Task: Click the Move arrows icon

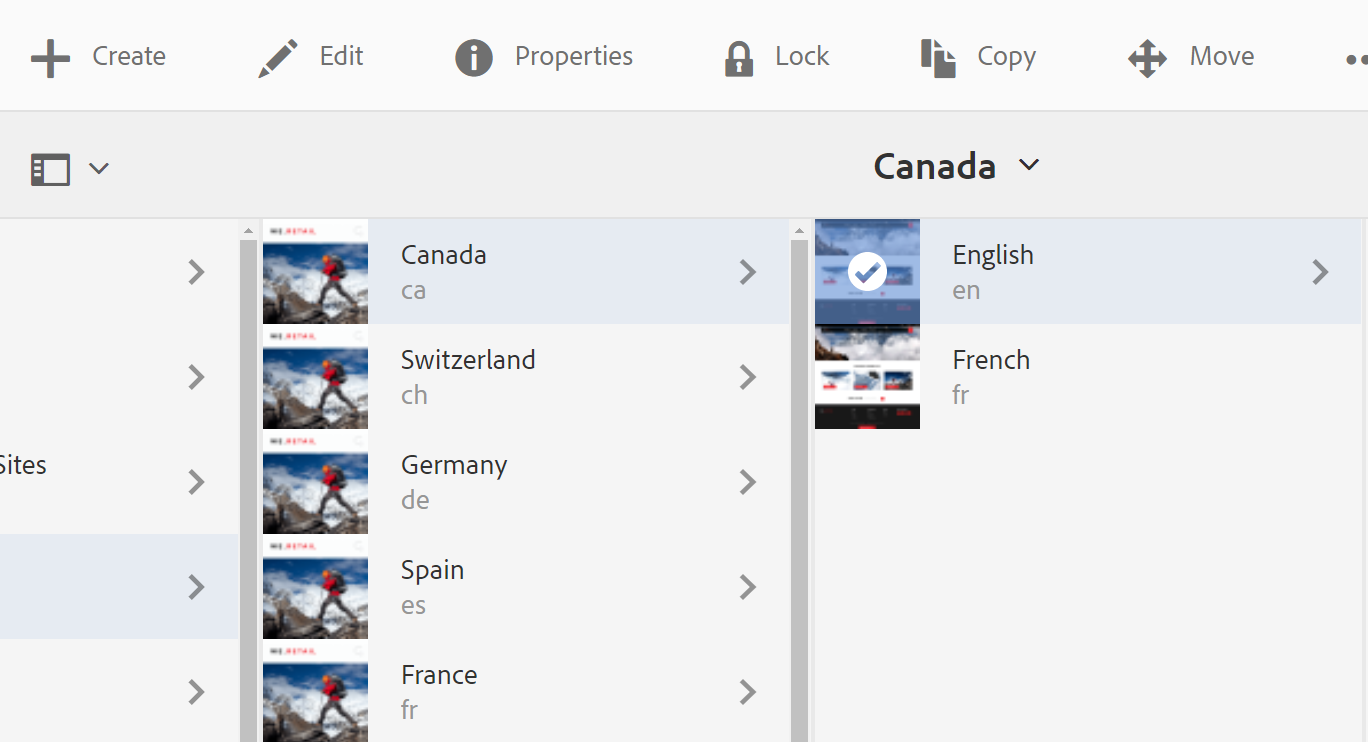Action: pyautogui.click(x=1147, y=58)
